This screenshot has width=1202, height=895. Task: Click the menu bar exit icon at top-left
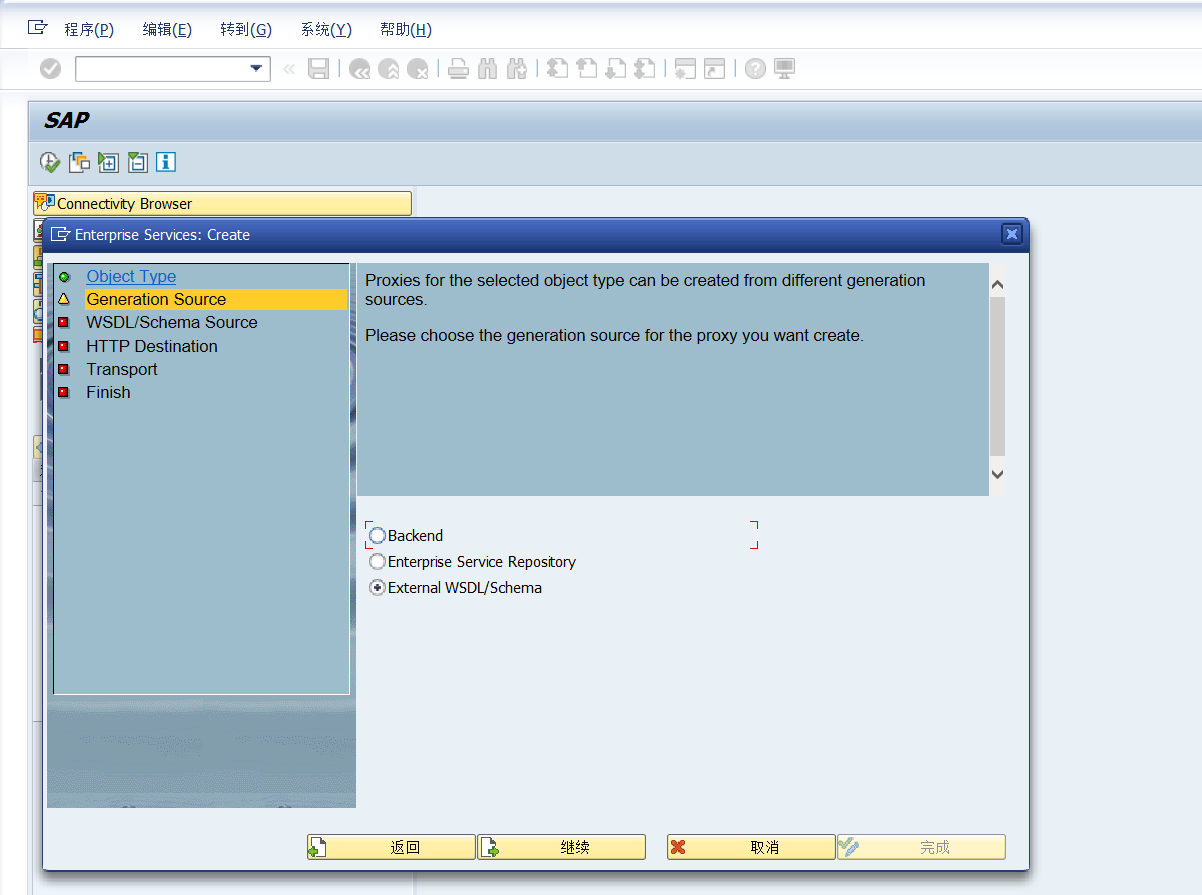point(38,28)
